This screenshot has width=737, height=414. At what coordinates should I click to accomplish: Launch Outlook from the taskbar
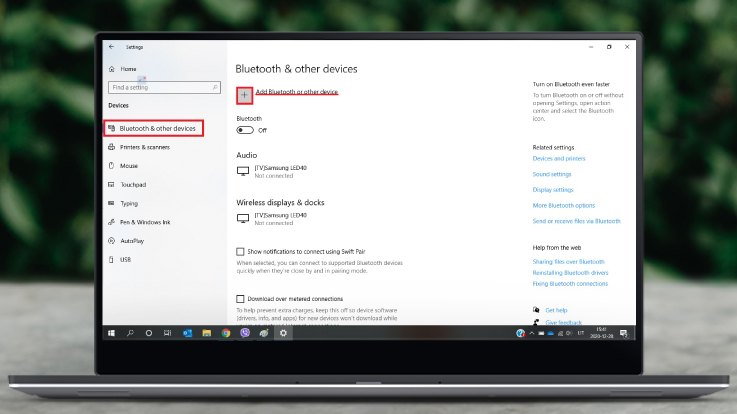pos(187,333)
